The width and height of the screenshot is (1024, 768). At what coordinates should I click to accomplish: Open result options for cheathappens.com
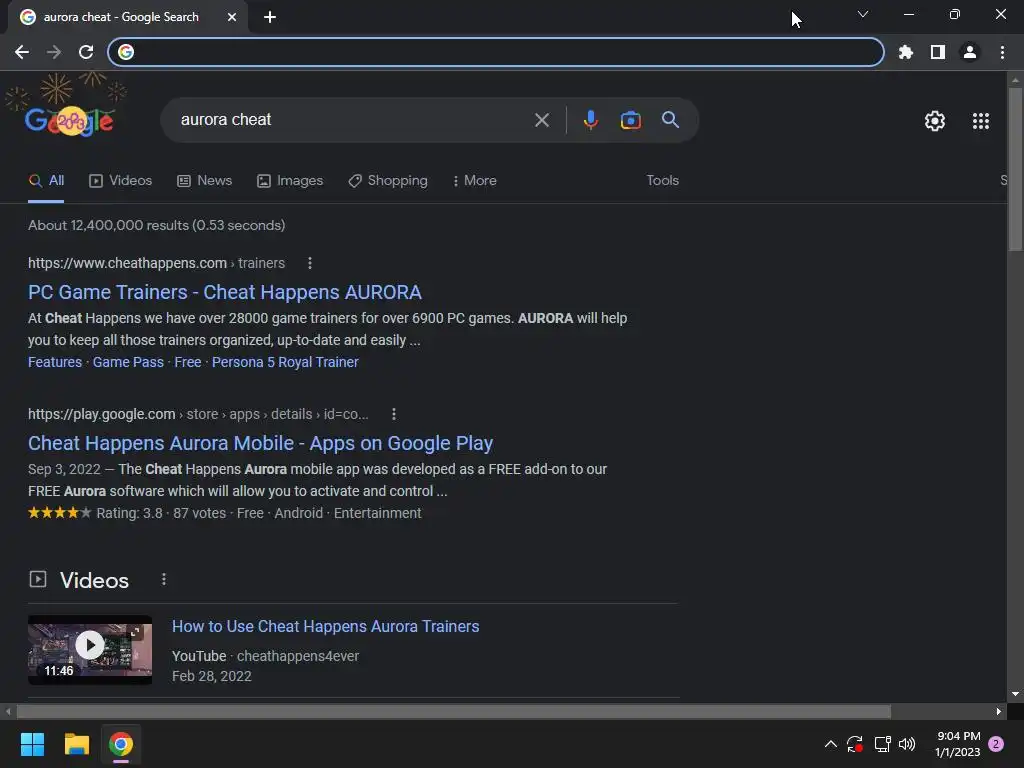[x=310, y=263]
